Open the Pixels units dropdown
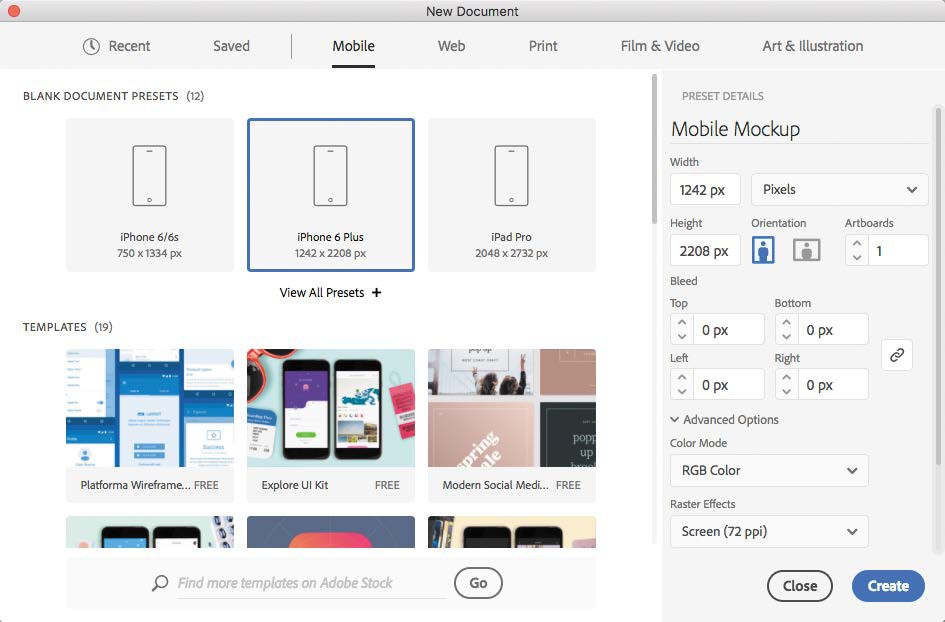The image size is (945, 622). 840,190
